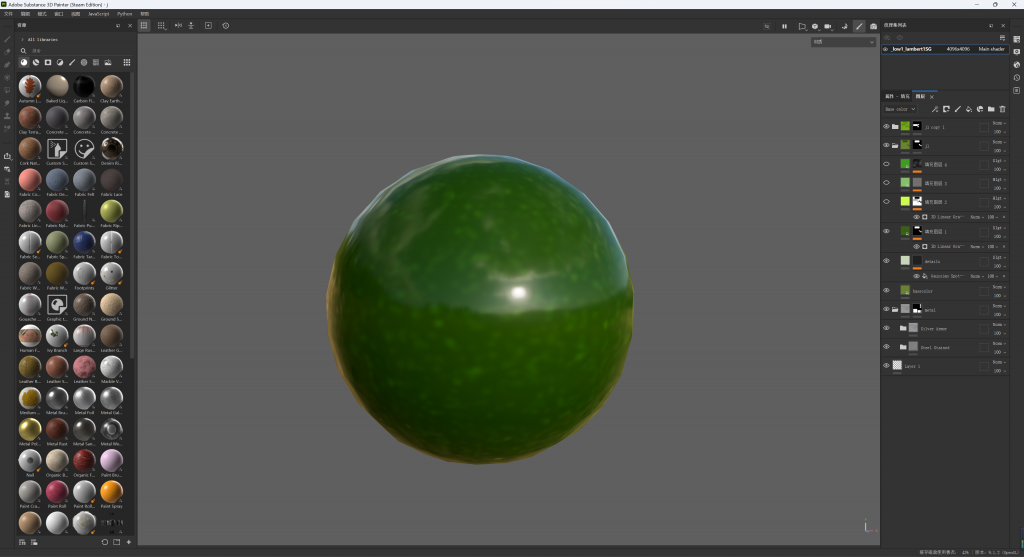1024x557 pixels.
Task: Switch assets thumbnails to grid view icon
Action: pyautogui.click(x=127, y=63)
